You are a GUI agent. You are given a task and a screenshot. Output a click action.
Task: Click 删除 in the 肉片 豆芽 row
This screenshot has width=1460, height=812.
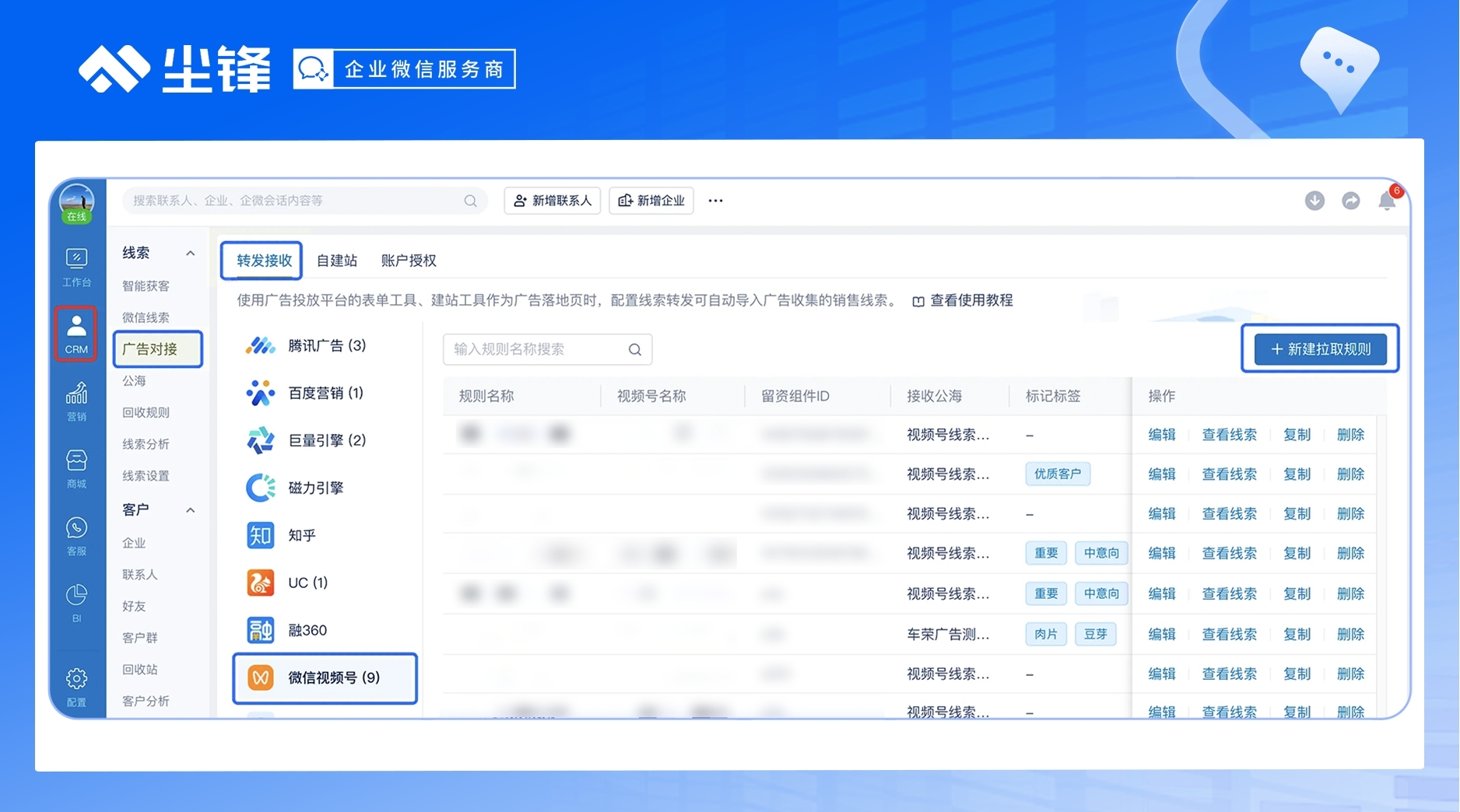1351,635
